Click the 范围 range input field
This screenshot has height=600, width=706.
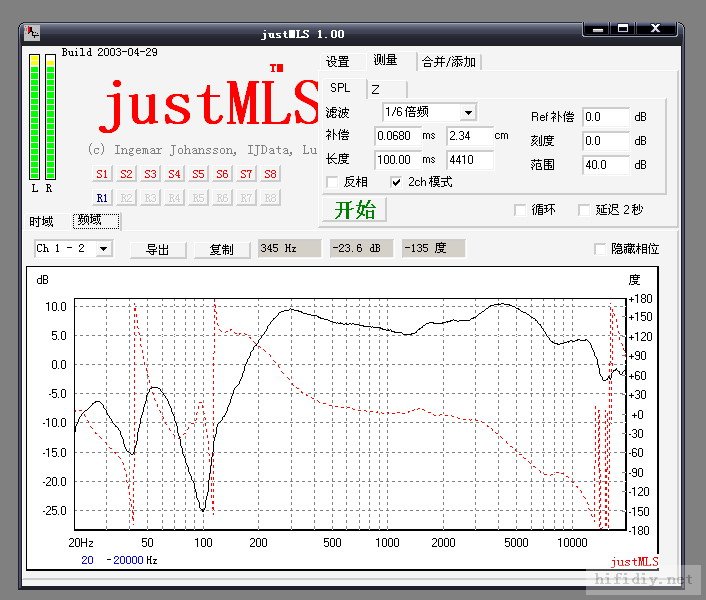tap(606, 165)
